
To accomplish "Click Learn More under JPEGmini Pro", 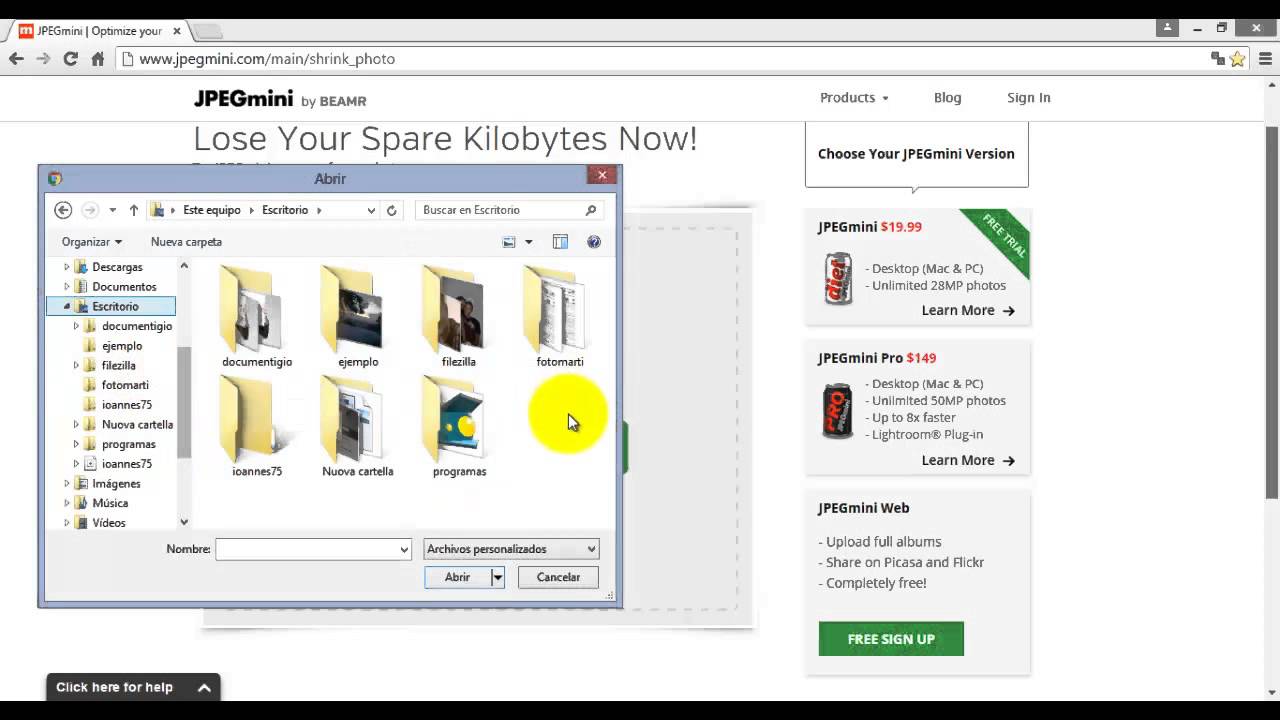I will click(968, 460).
